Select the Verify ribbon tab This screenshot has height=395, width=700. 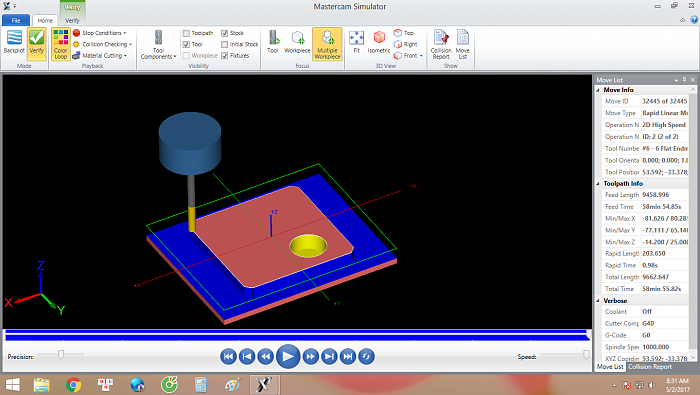pos(72,20)
